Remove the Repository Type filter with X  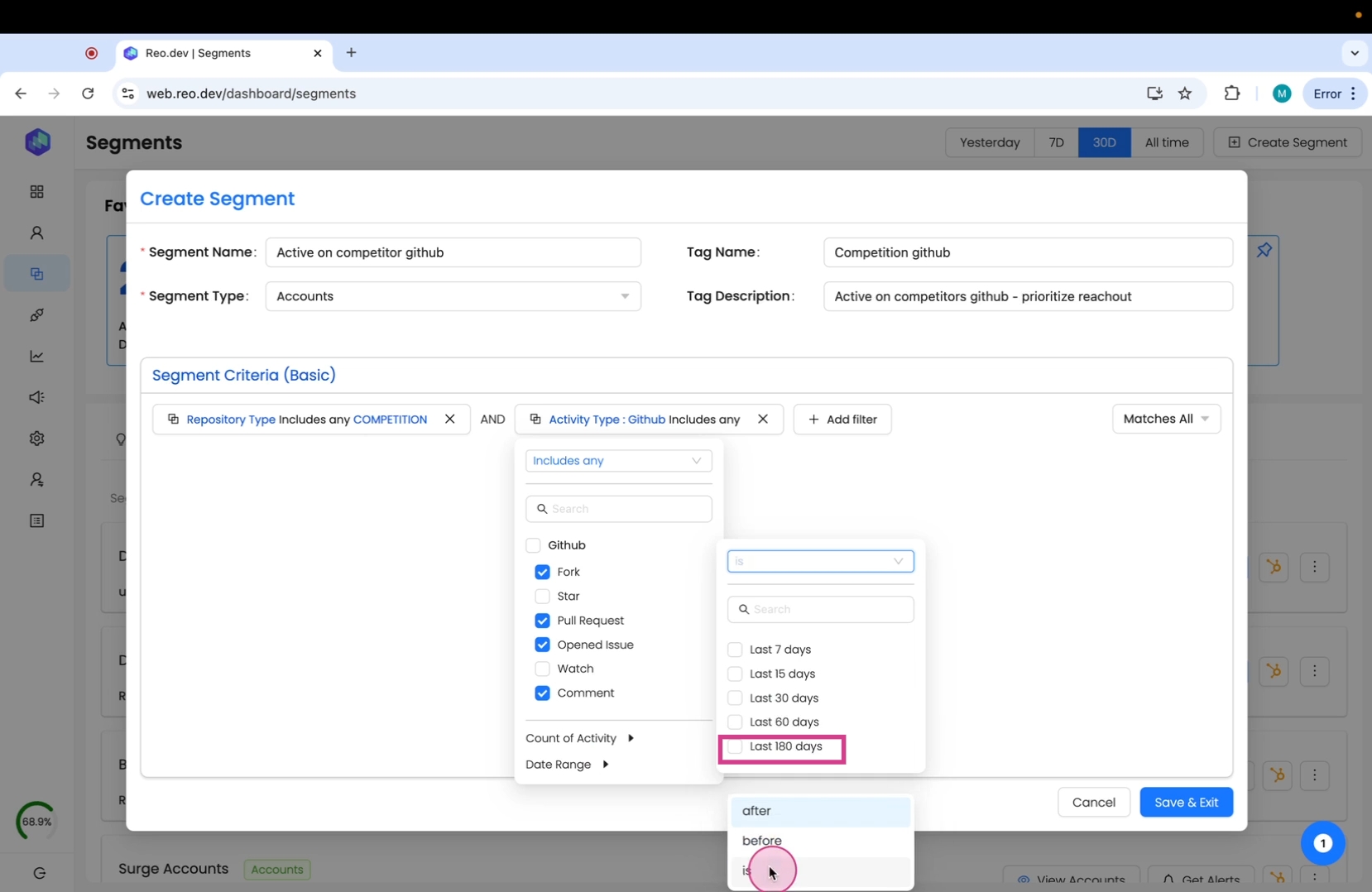coord(449,420)
